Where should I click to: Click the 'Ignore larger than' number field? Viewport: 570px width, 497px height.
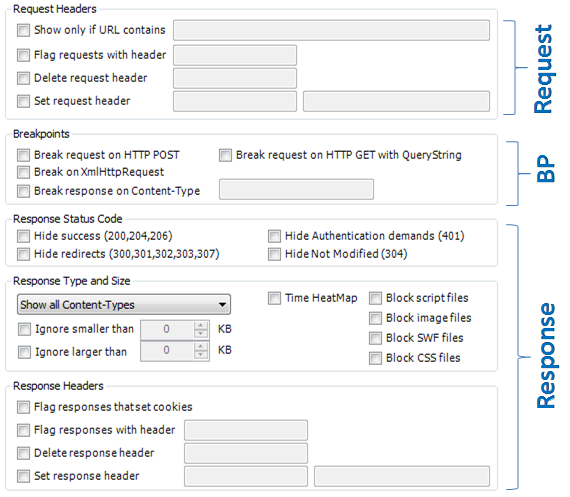coord(167,351)
